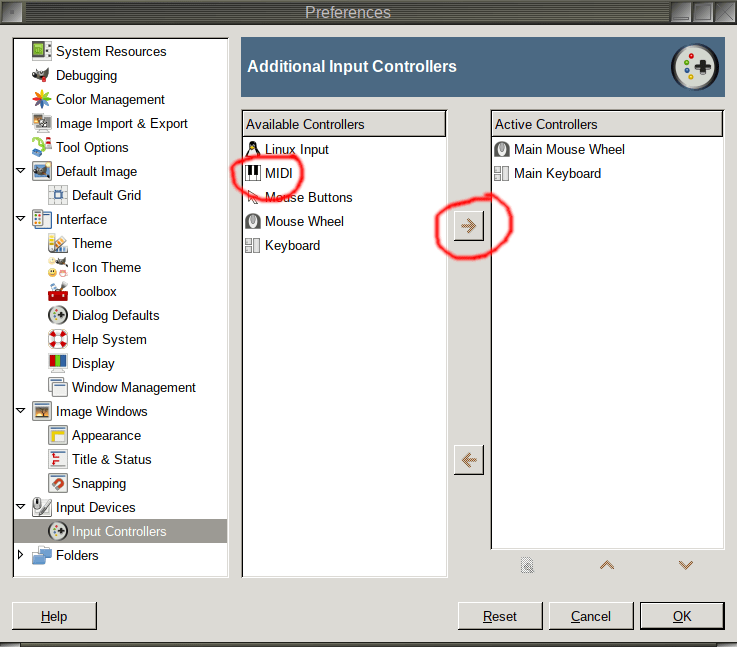The image size is (737, 647).
Task: Click the Icon Theme icon
Action: click(57, 267)
